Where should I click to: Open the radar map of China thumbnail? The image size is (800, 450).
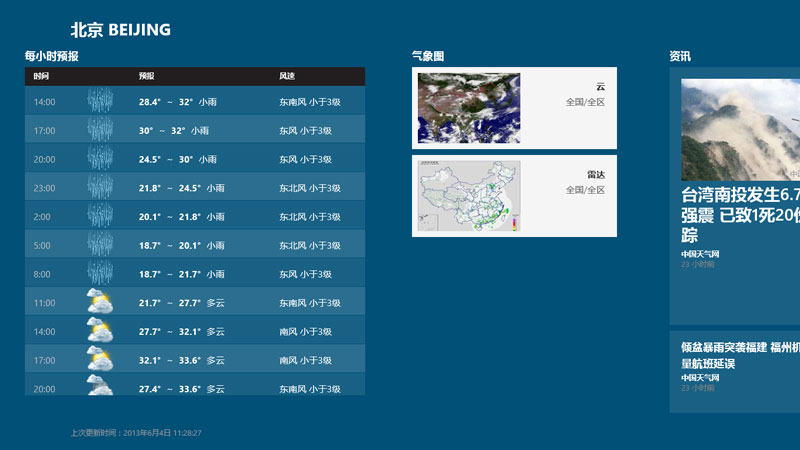[x=469, y=197]
